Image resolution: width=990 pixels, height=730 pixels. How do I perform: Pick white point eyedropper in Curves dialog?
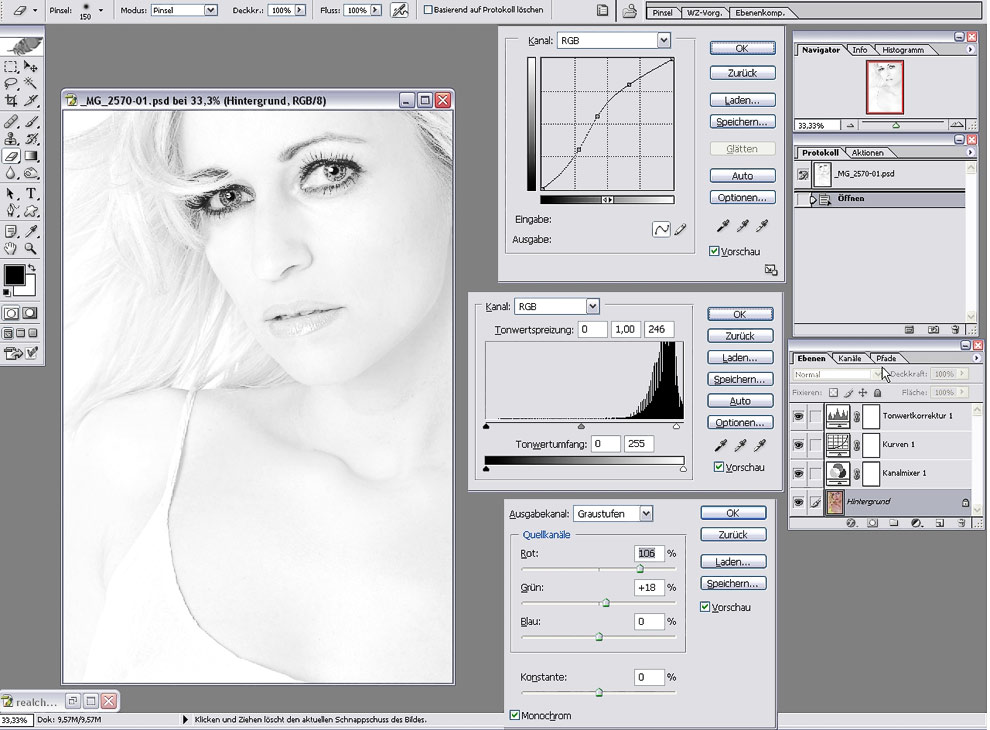(763, 225)
